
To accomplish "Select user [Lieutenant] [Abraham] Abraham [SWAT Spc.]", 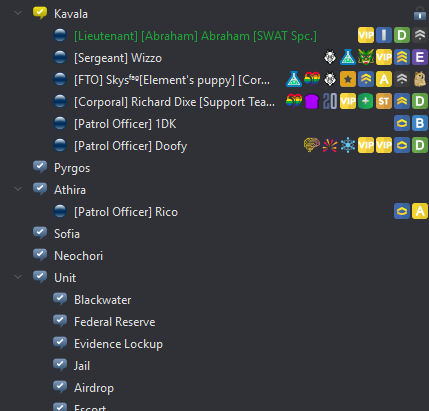I will 195,36.
